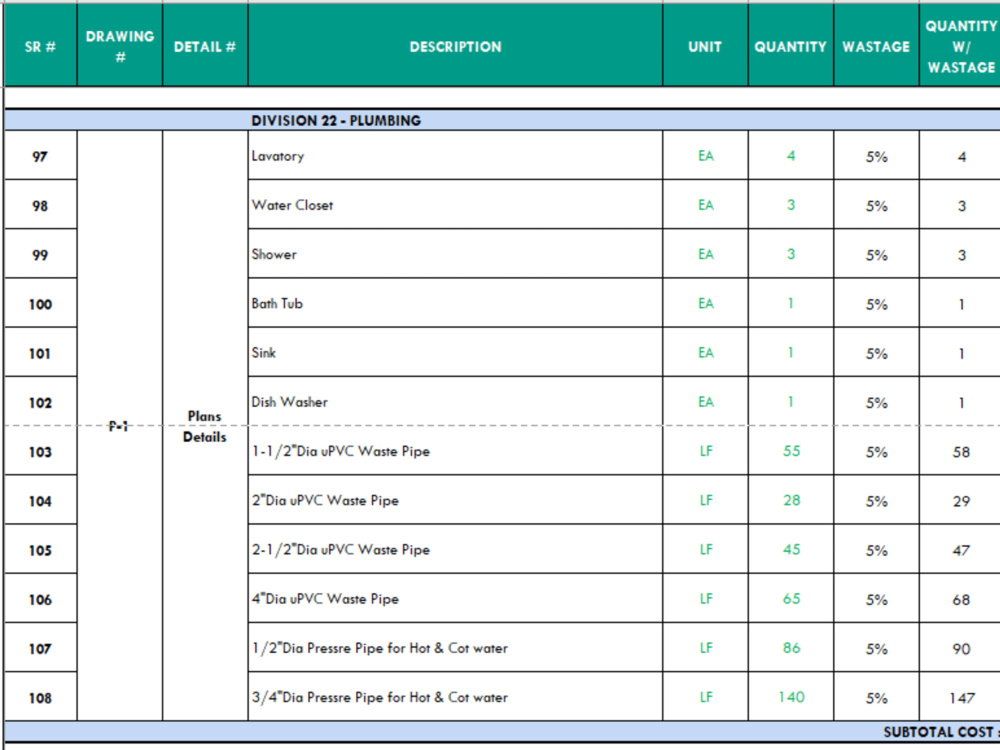Select the Plans Details merged cell
The height and width of the screenshot is (750, 1000).
[205, 426]
